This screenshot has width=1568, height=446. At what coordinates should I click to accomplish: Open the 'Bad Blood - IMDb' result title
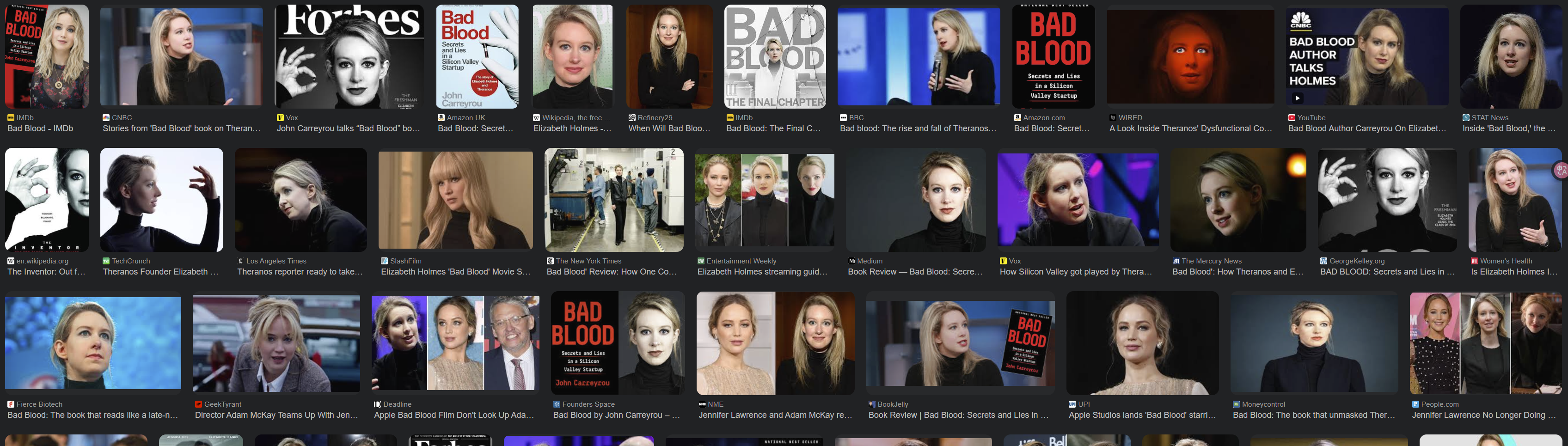click(x=40, y=128)
